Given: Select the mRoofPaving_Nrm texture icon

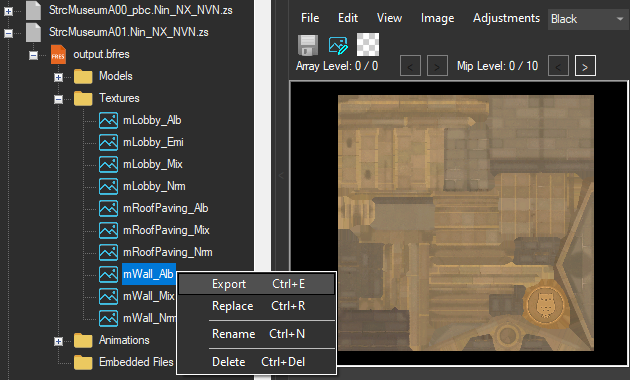Looking at the screenshot, I should click(x=108, y=252).
